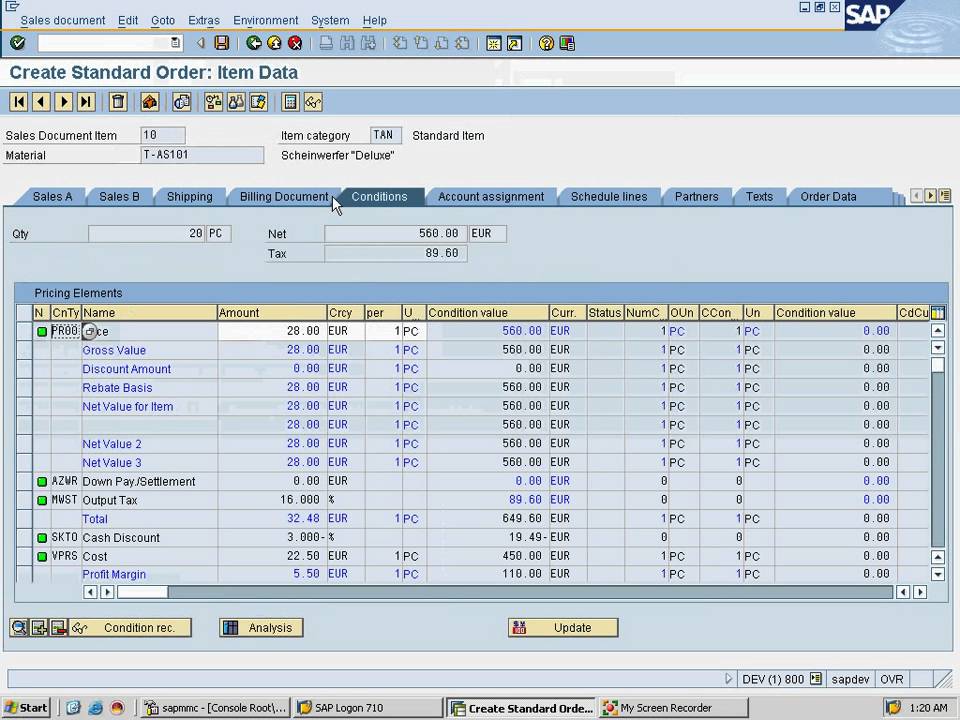This screenshot has width=960, height=720.
Task: Click the Generate Shortcut icon
Action: tap(514, 43)
